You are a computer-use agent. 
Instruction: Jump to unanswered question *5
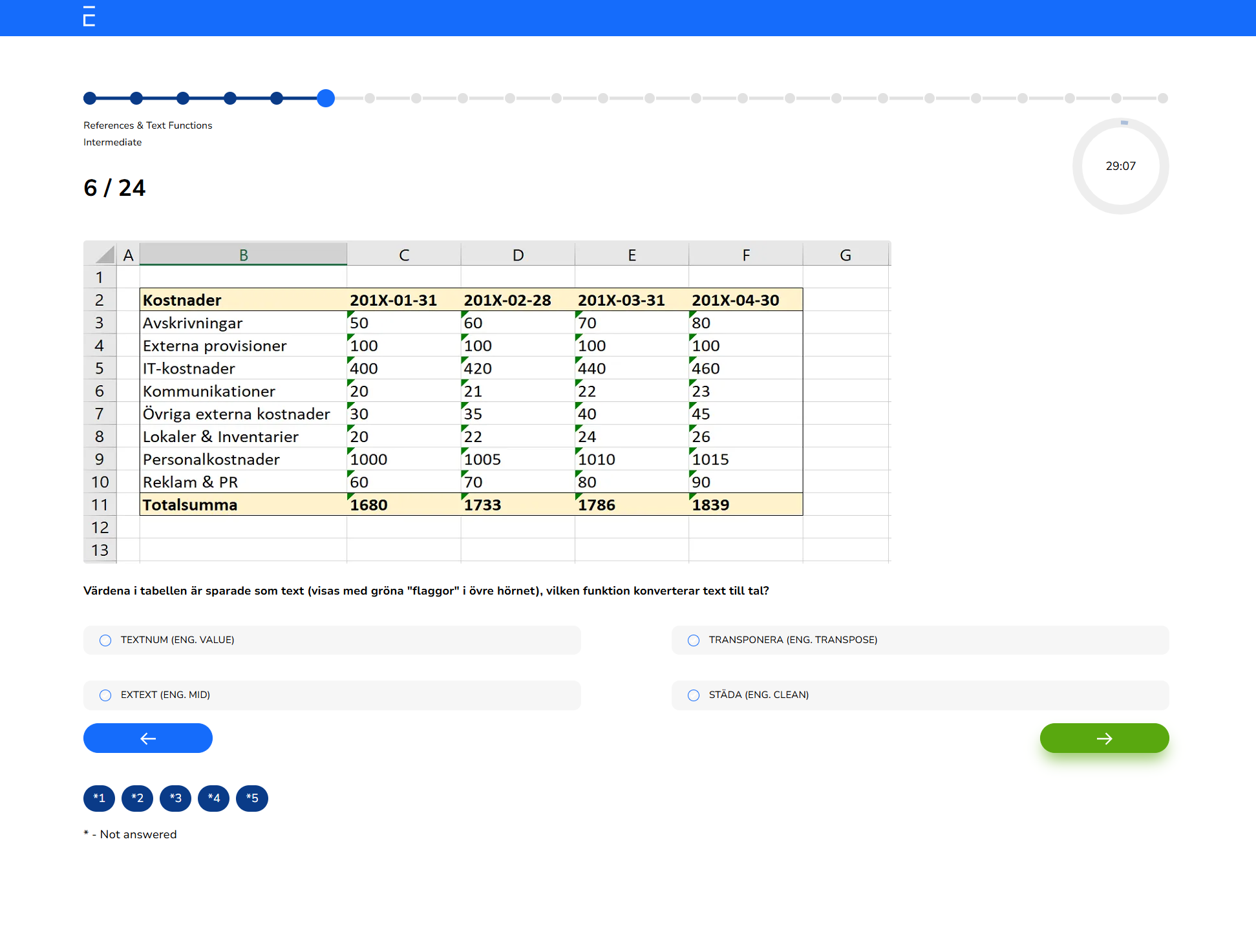pyautogui.click(x=251, y=798)
